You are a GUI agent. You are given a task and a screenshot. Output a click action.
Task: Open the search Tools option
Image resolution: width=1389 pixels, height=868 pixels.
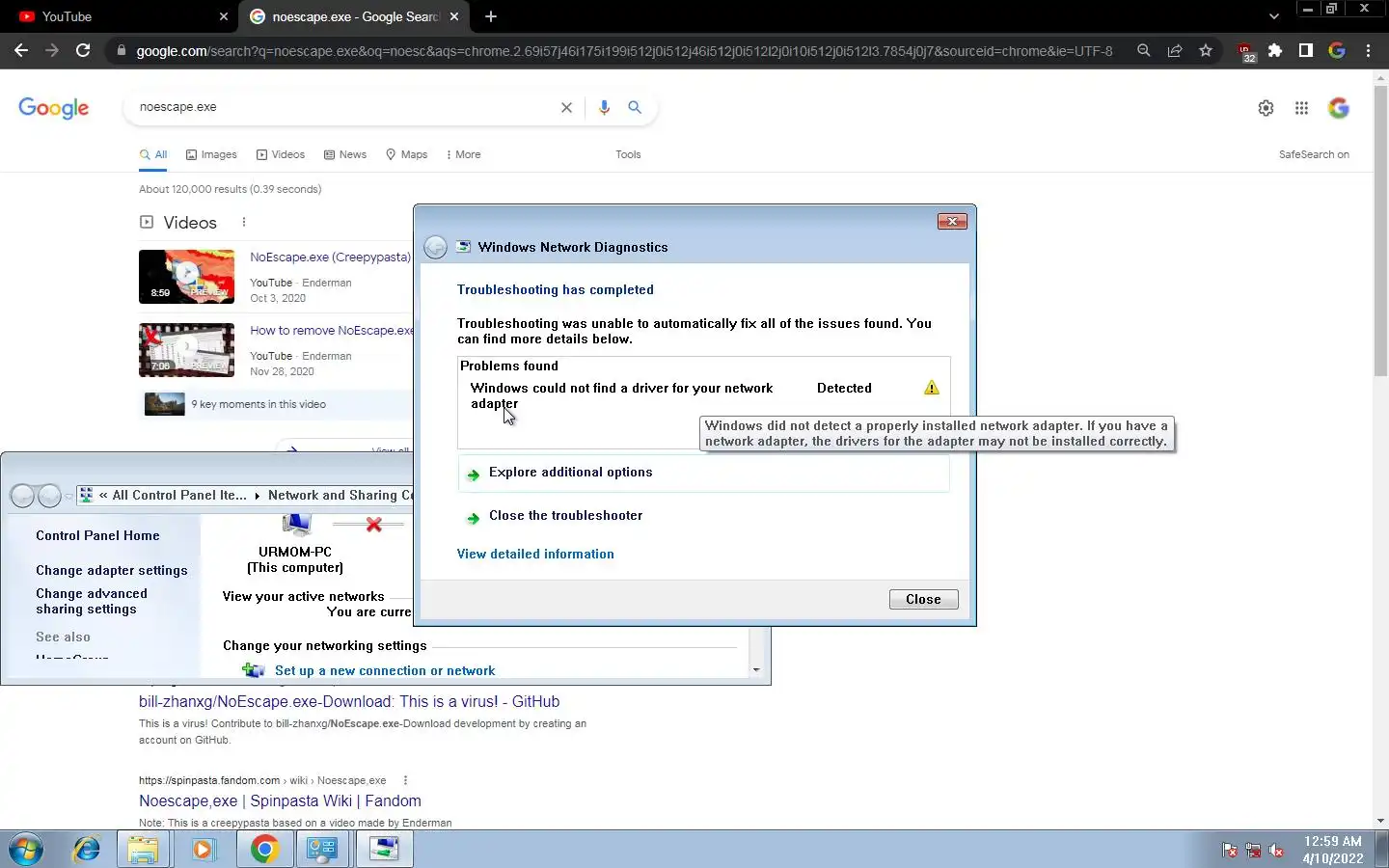[x=628, y=154]
